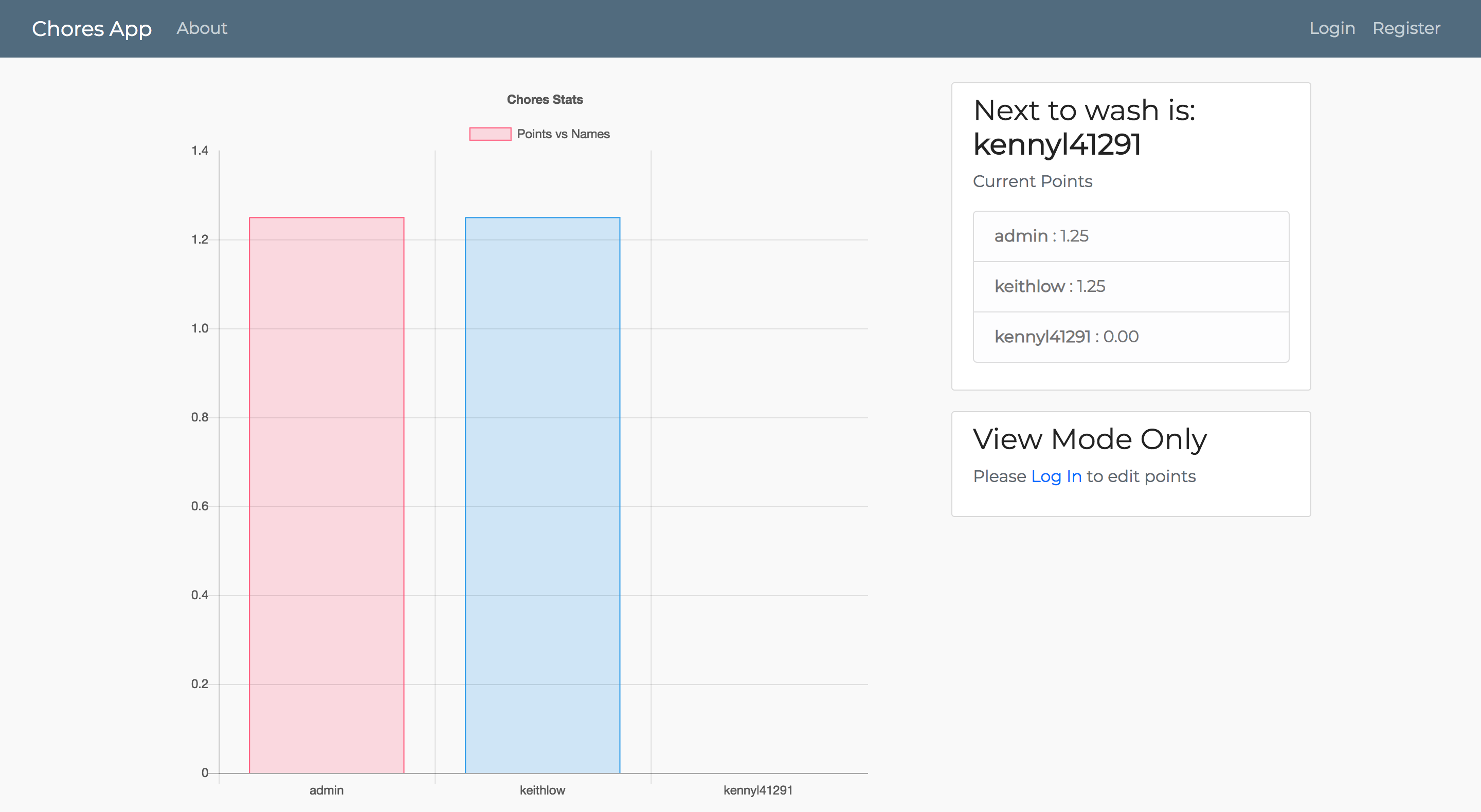Screen dimensions: 1481x812
Task: Click the kennyl41291 : 0.00 list item
Action: tap(1131, 337)
